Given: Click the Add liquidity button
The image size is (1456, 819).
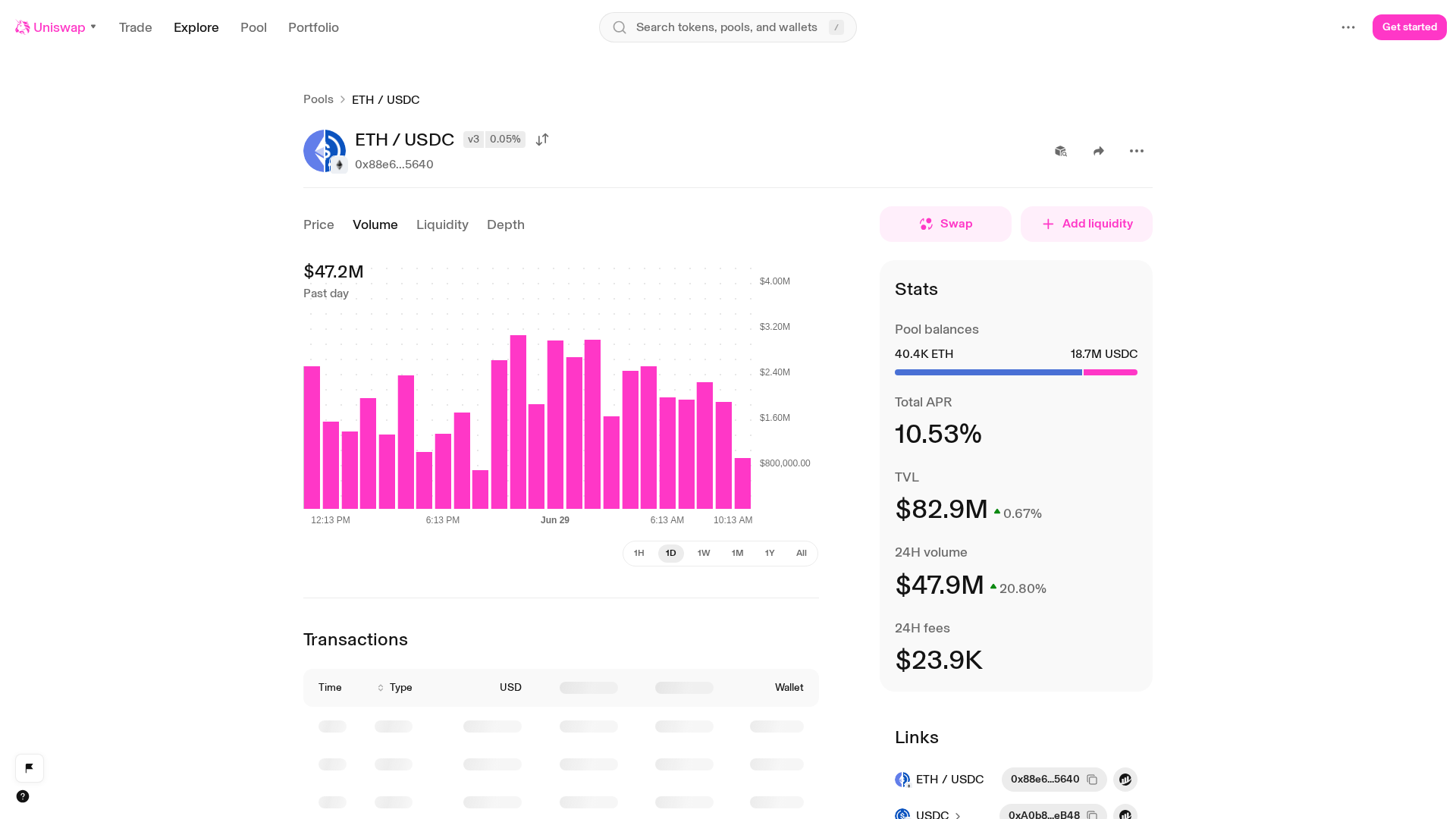Looking at the screenshot, I should coord(1087,224).
